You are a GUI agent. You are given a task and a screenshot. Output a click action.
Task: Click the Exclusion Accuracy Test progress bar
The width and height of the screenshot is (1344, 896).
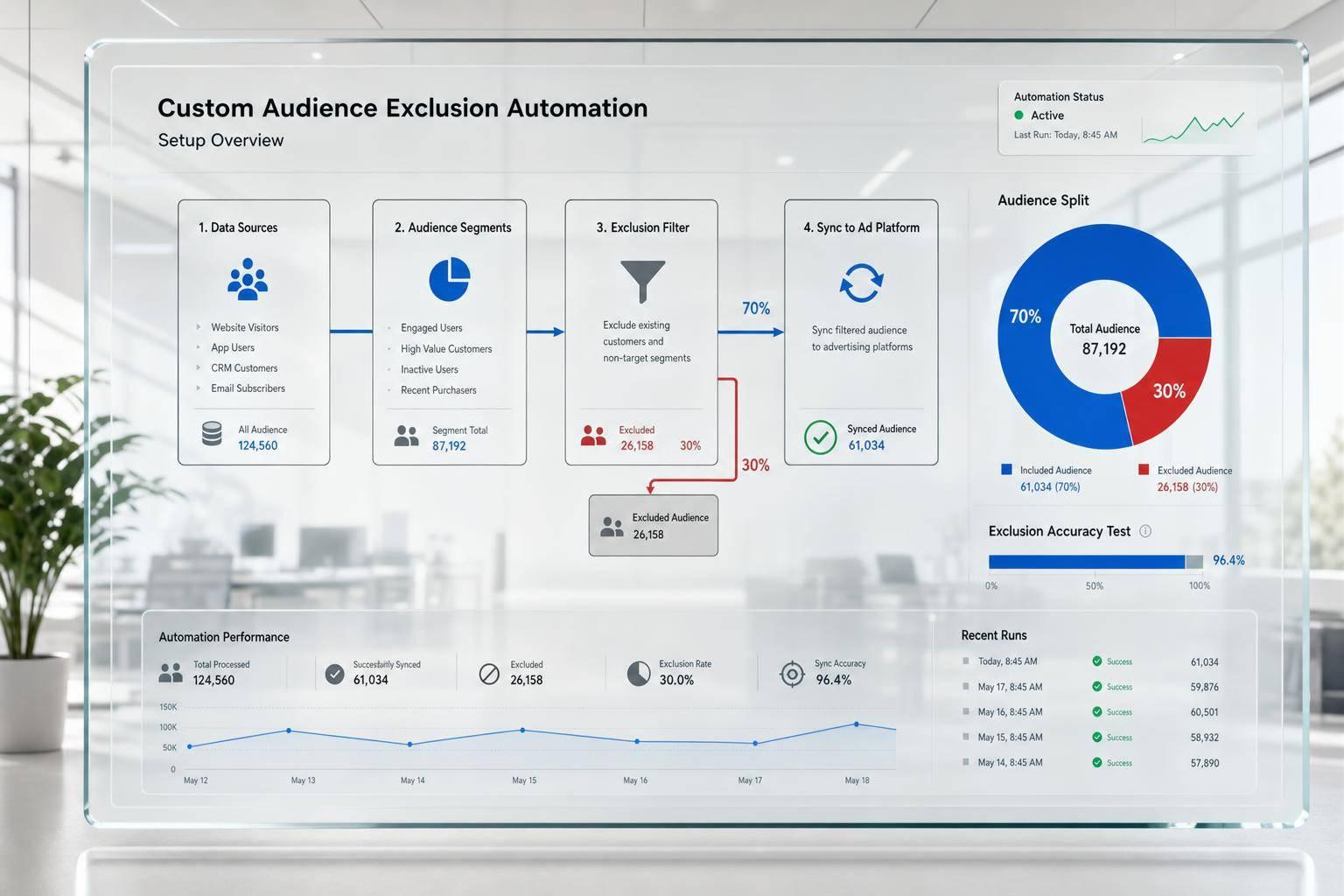pos(1095,562)
